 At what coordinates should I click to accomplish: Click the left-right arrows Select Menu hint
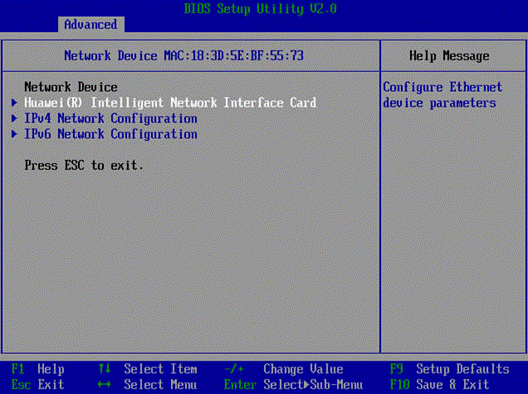(x=147, y=385)
